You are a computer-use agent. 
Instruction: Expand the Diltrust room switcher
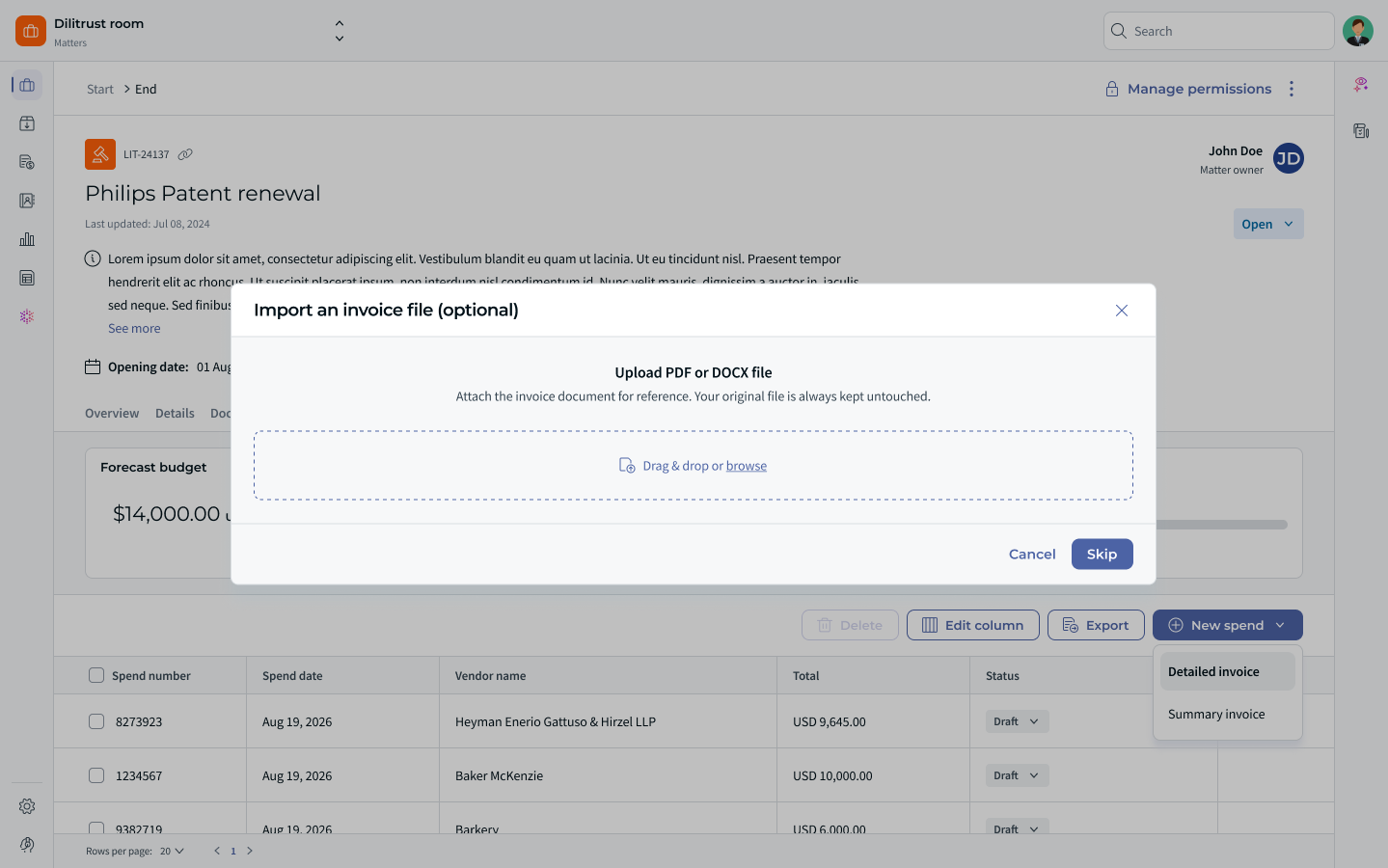pos(340,31)
